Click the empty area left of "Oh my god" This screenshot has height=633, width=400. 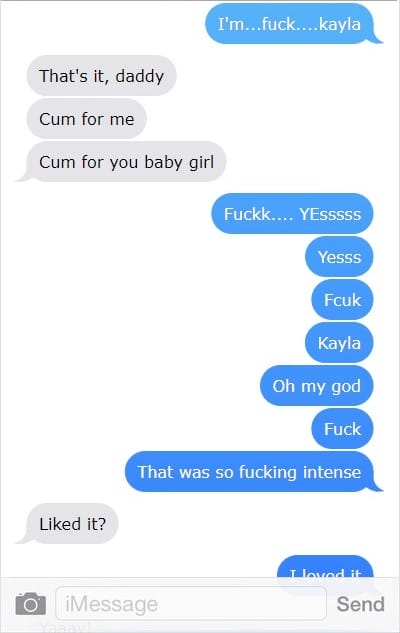click(129, 386)
